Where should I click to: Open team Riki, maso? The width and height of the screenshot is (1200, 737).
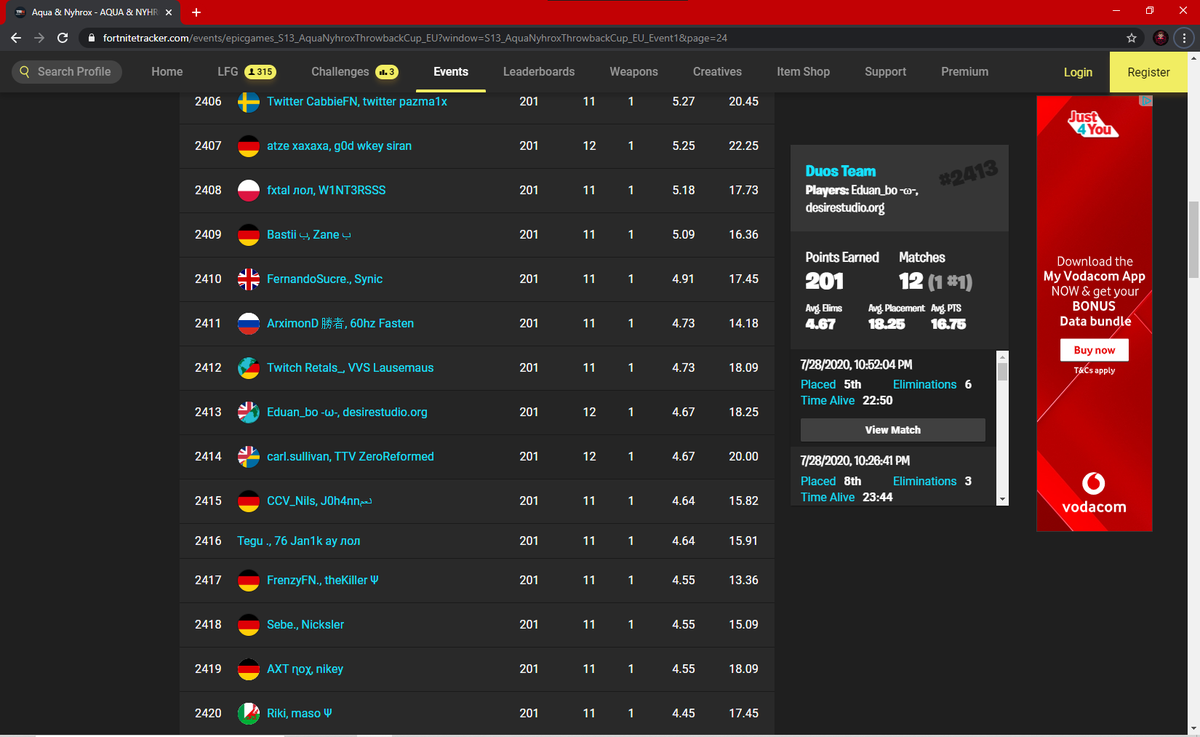(299, 713)
